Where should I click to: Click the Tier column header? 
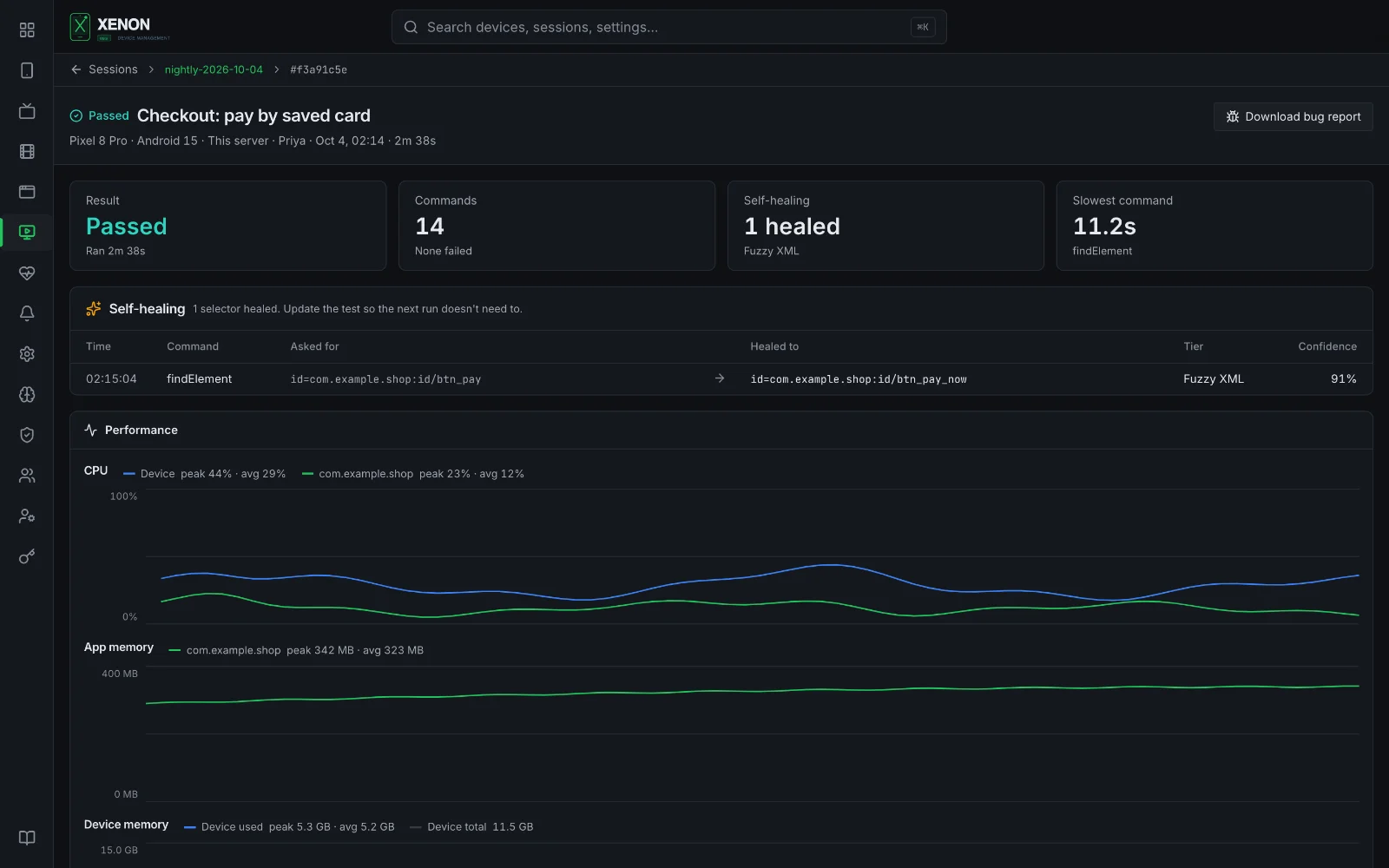1193,346
